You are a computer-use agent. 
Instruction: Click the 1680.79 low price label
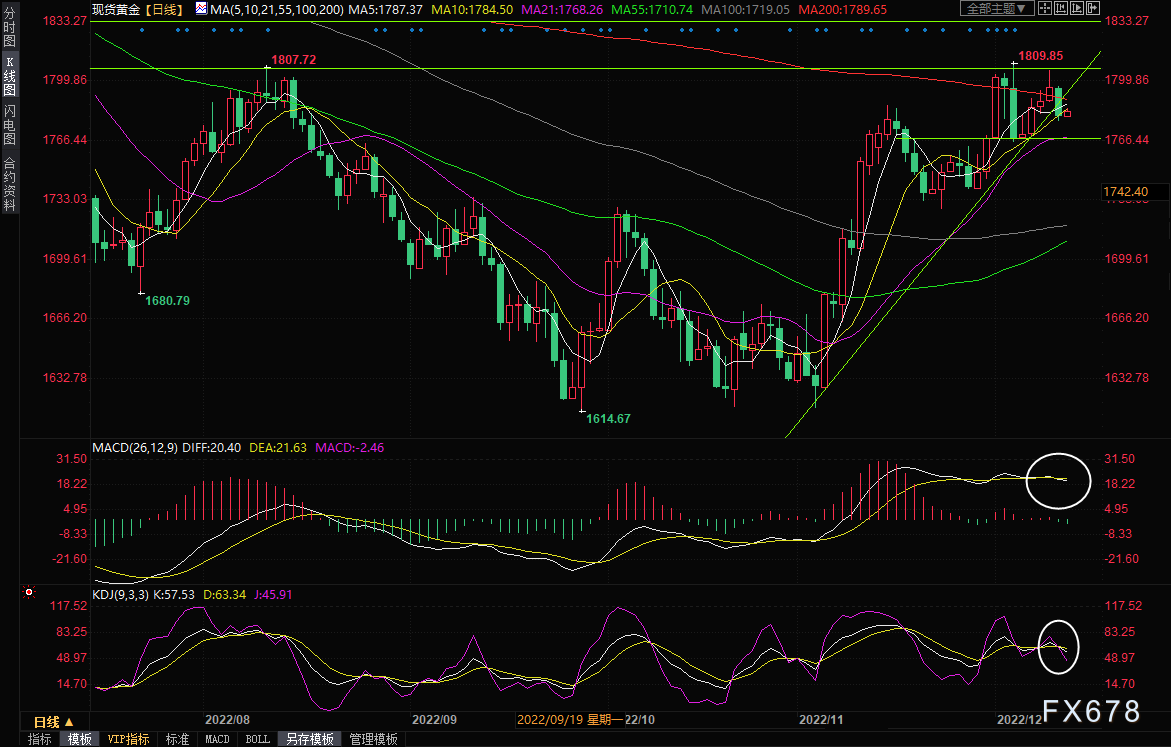(x=167, y=300)
